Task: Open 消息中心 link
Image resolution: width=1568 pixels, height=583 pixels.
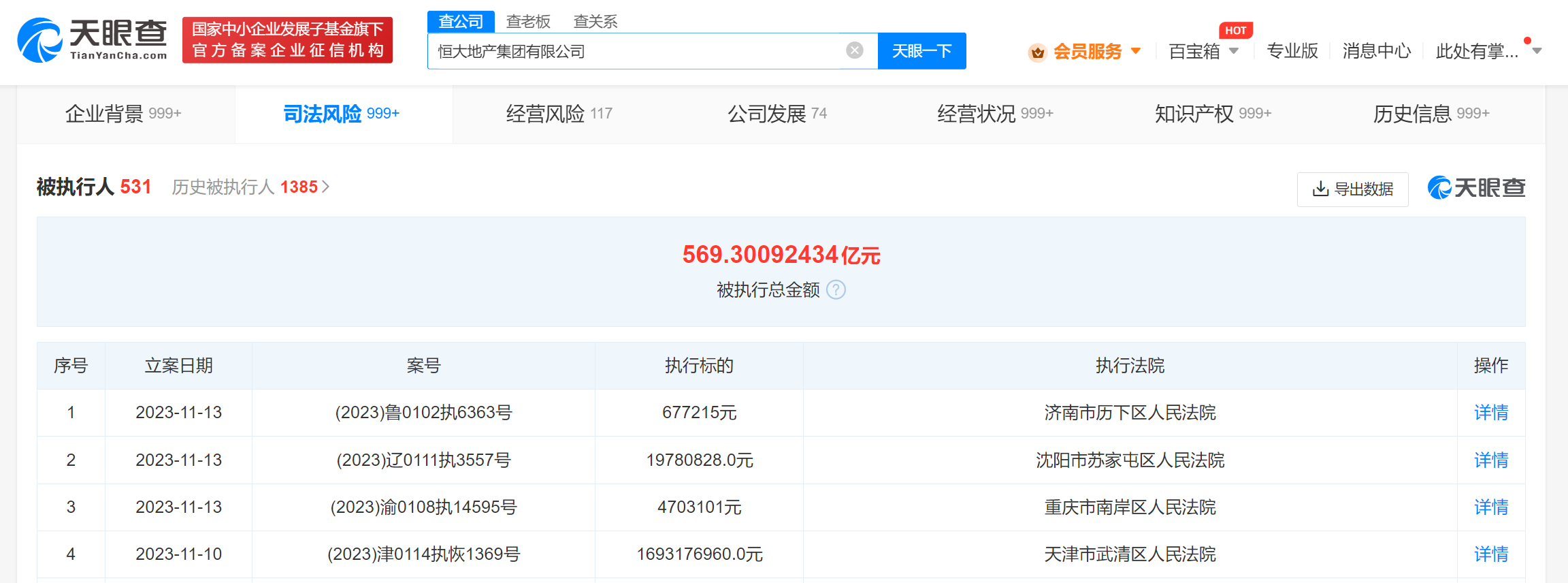Action: pyautogui.click(x=1377, y=51)
